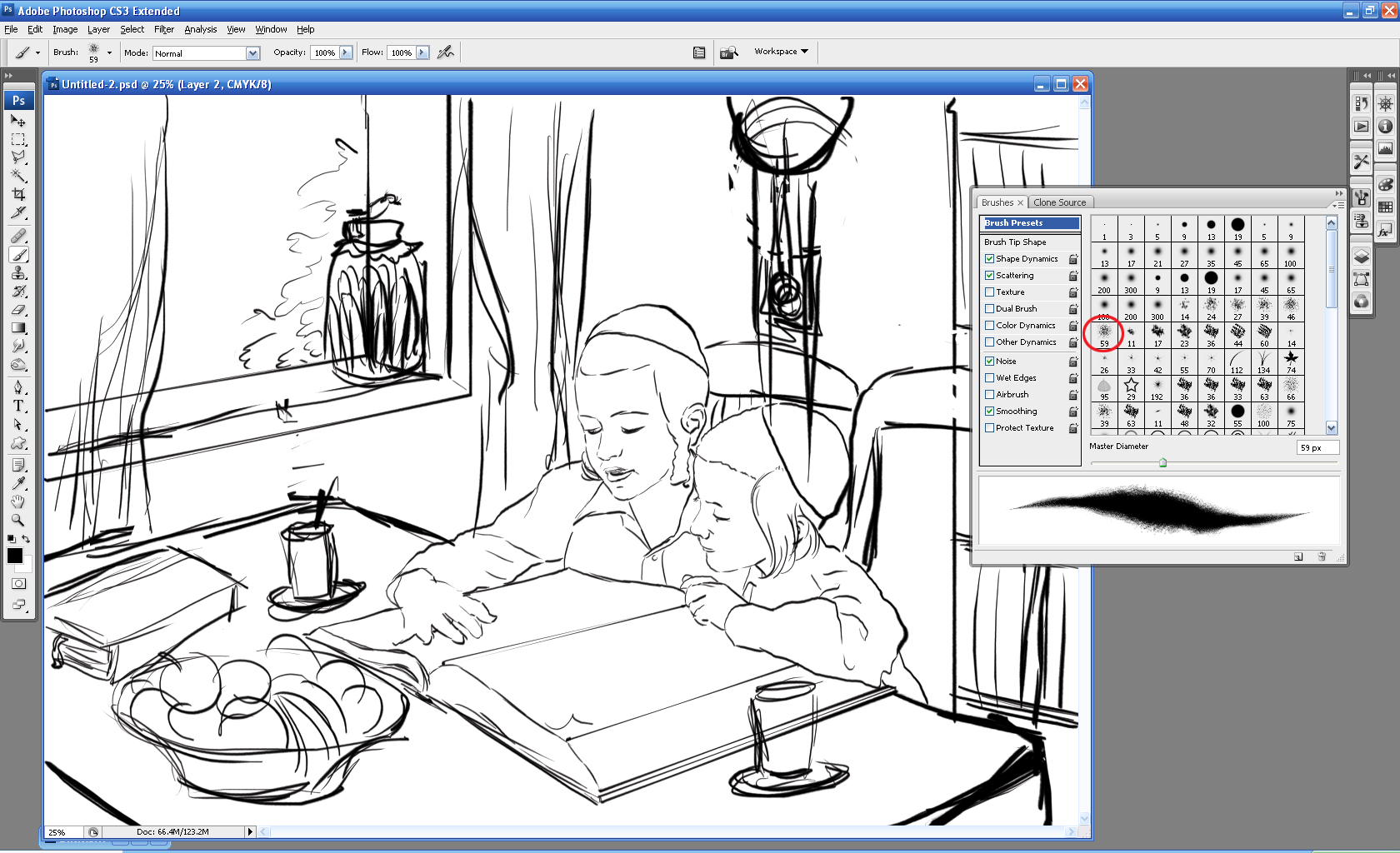This screenshot has width=1400, height=853.
Task: Open the Mode blending dropdown
Action: click(252, 53)
